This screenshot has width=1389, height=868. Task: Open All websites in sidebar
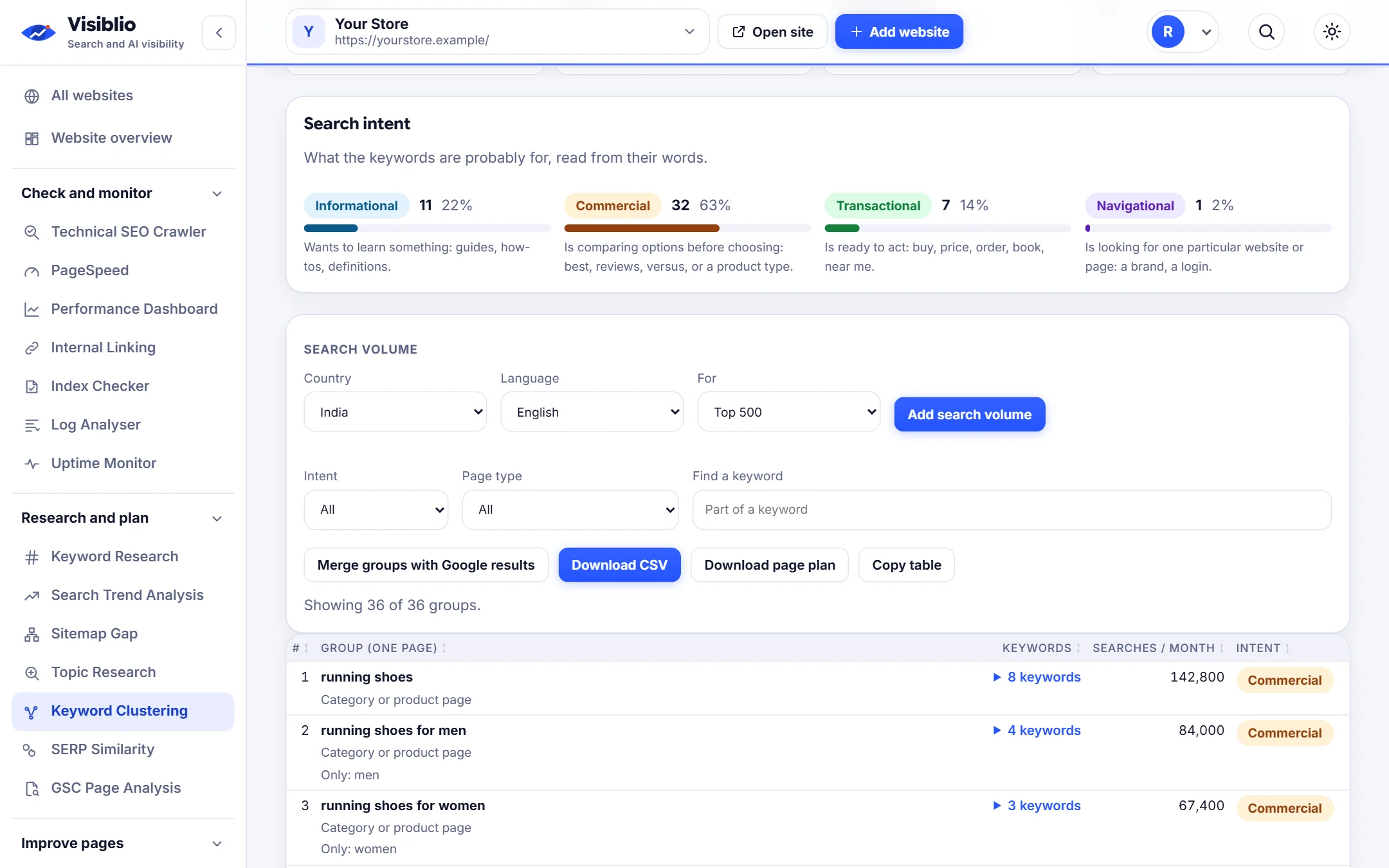coord(123,96)
